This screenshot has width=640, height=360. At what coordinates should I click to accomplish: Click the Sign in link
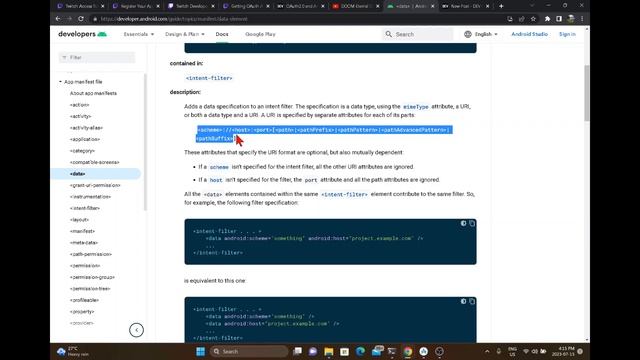pos(567,34)
